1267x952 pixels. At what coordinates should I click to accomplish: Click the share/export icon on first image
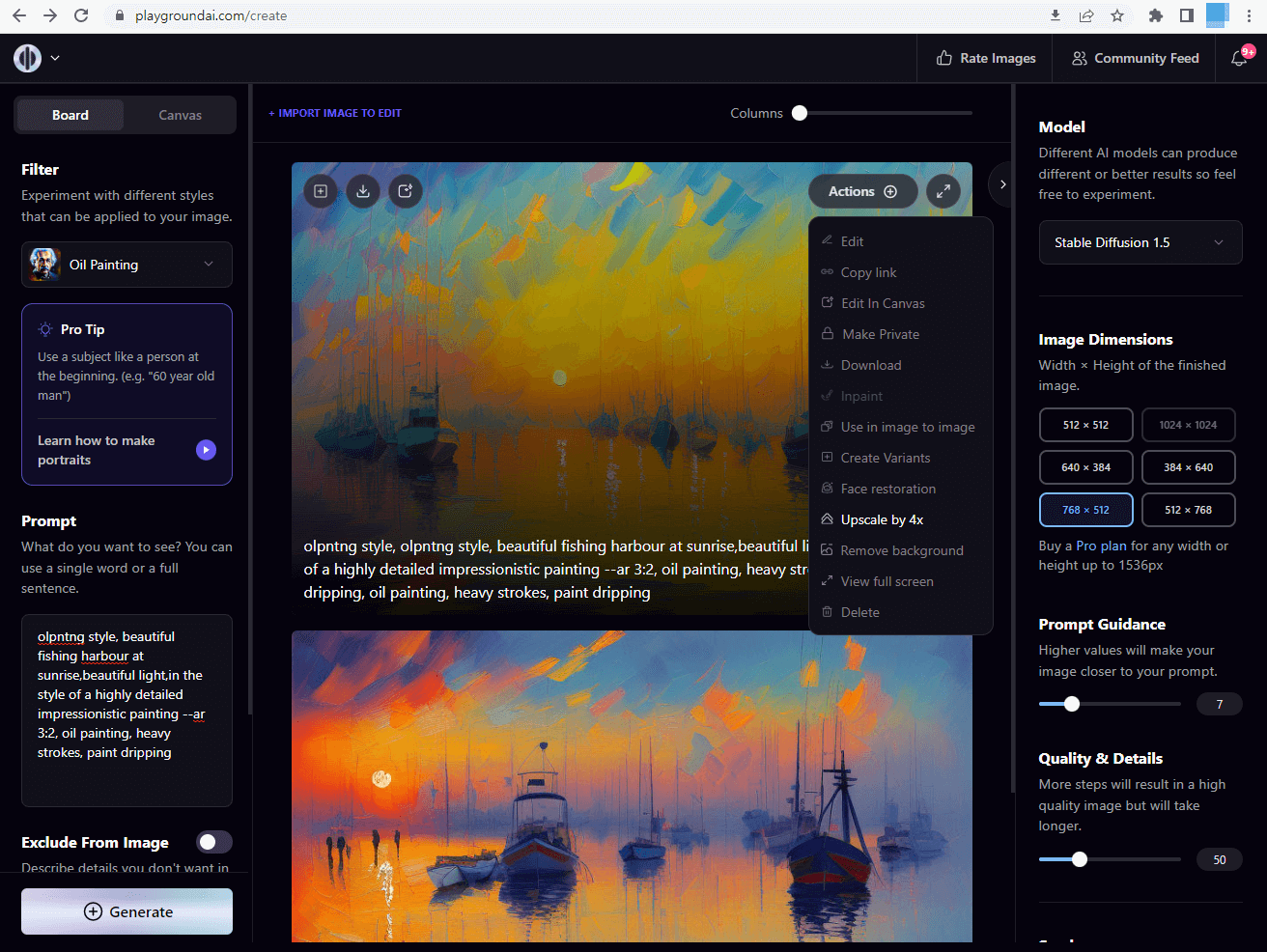pos(406,191)
